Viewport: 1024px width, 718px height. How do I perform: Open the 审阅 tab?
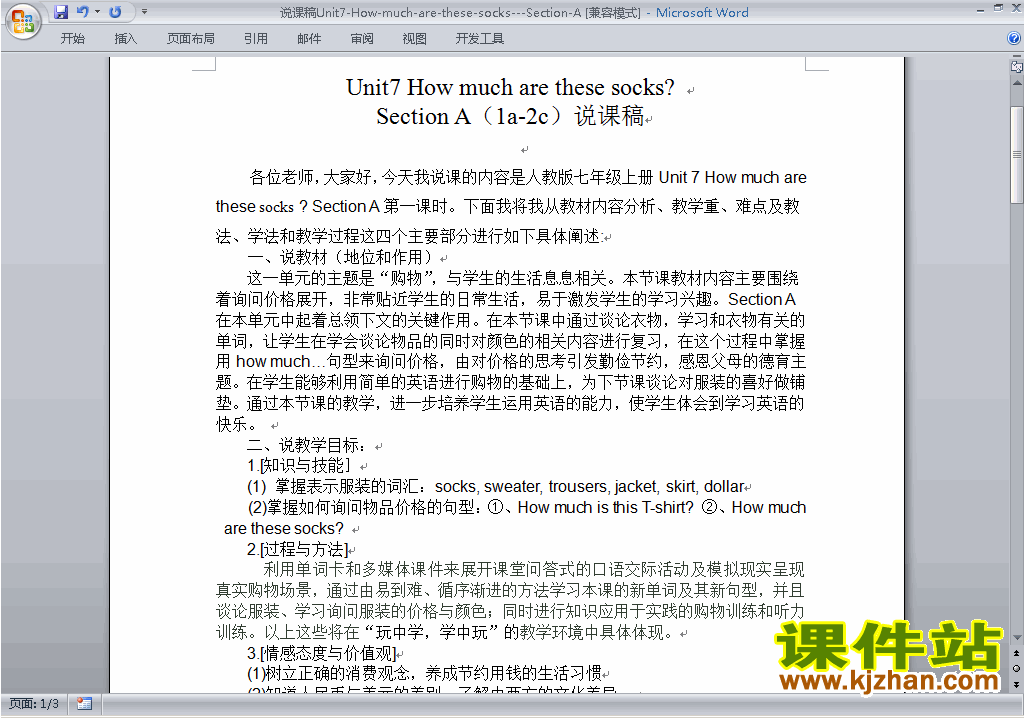(362, 39)
